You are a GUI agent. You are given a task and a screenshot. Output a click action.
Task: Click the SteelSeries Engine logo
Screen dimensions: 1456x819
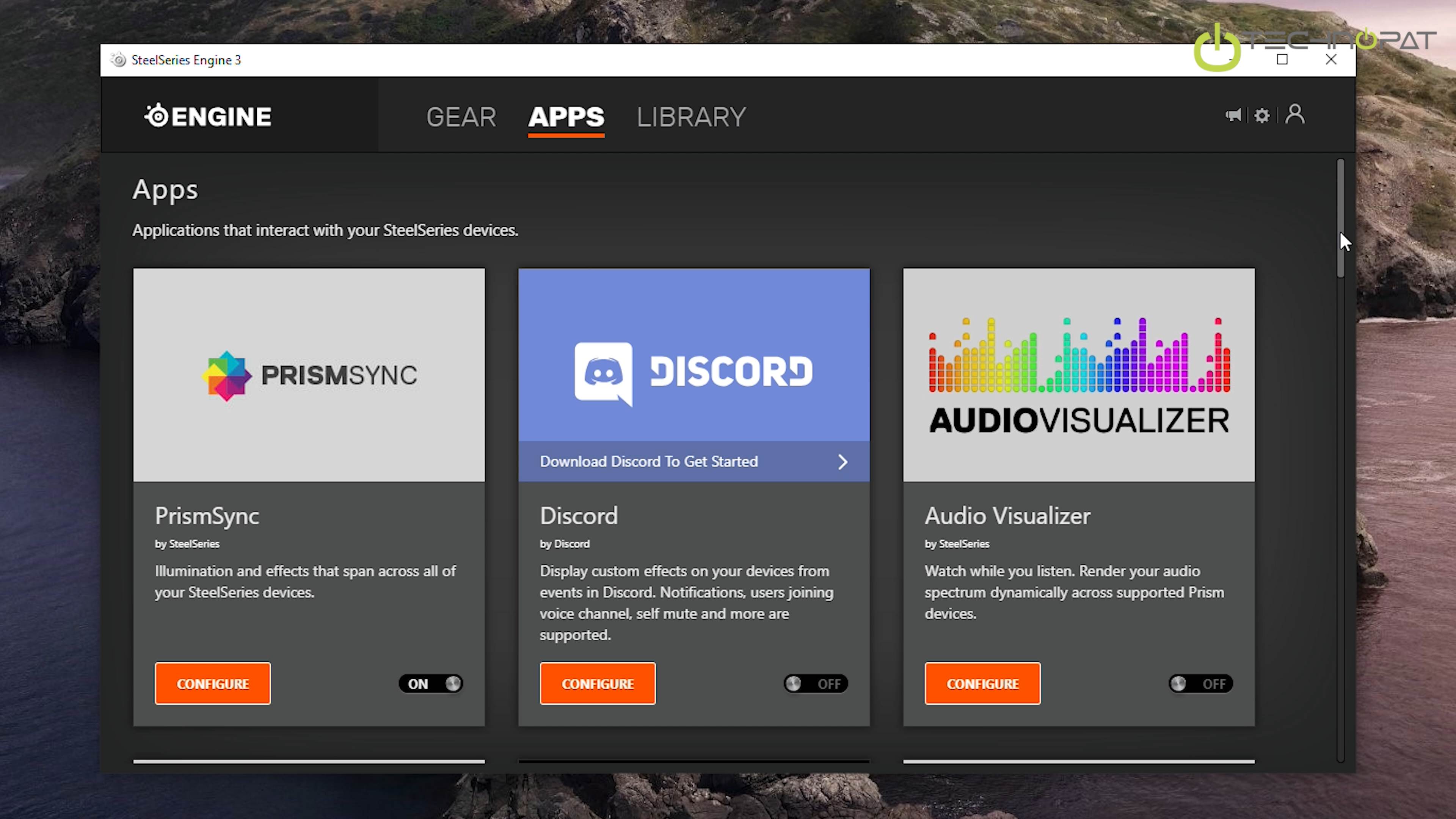[x=208, y=116]
